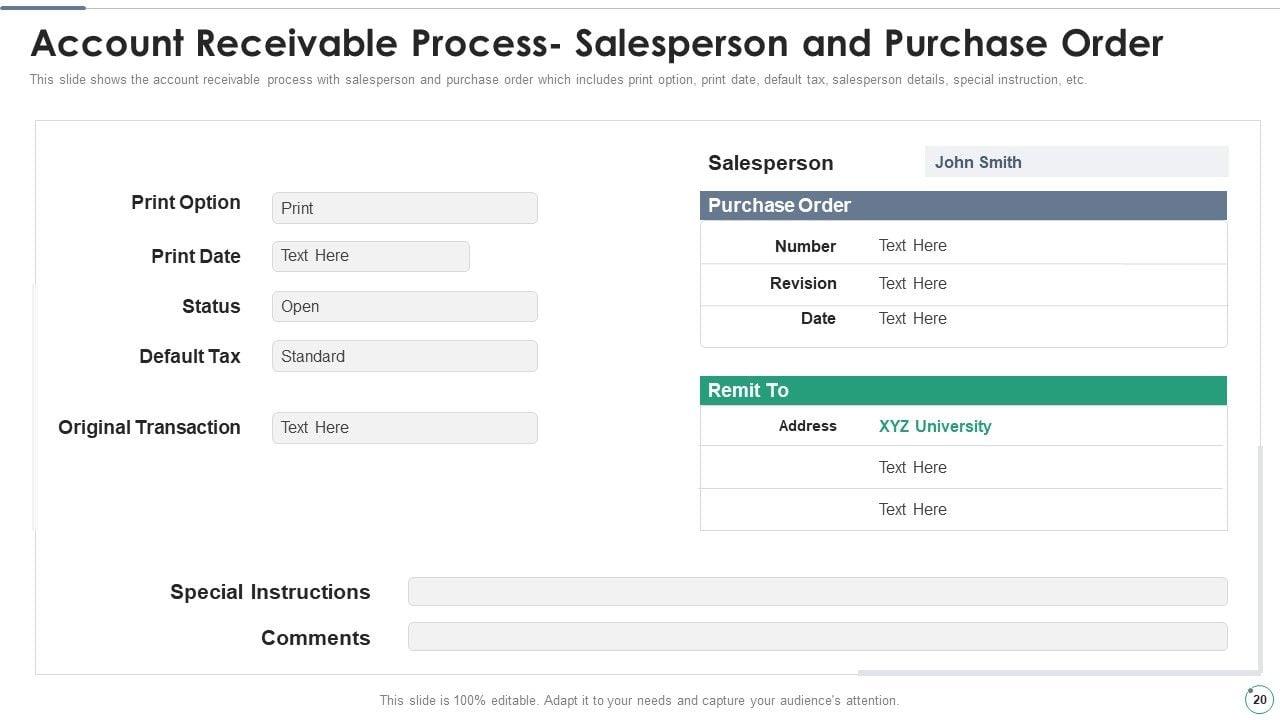The image size is (1280, 720).
Task: Click the Purchase Order Date value
Action: tap(912, 319)
